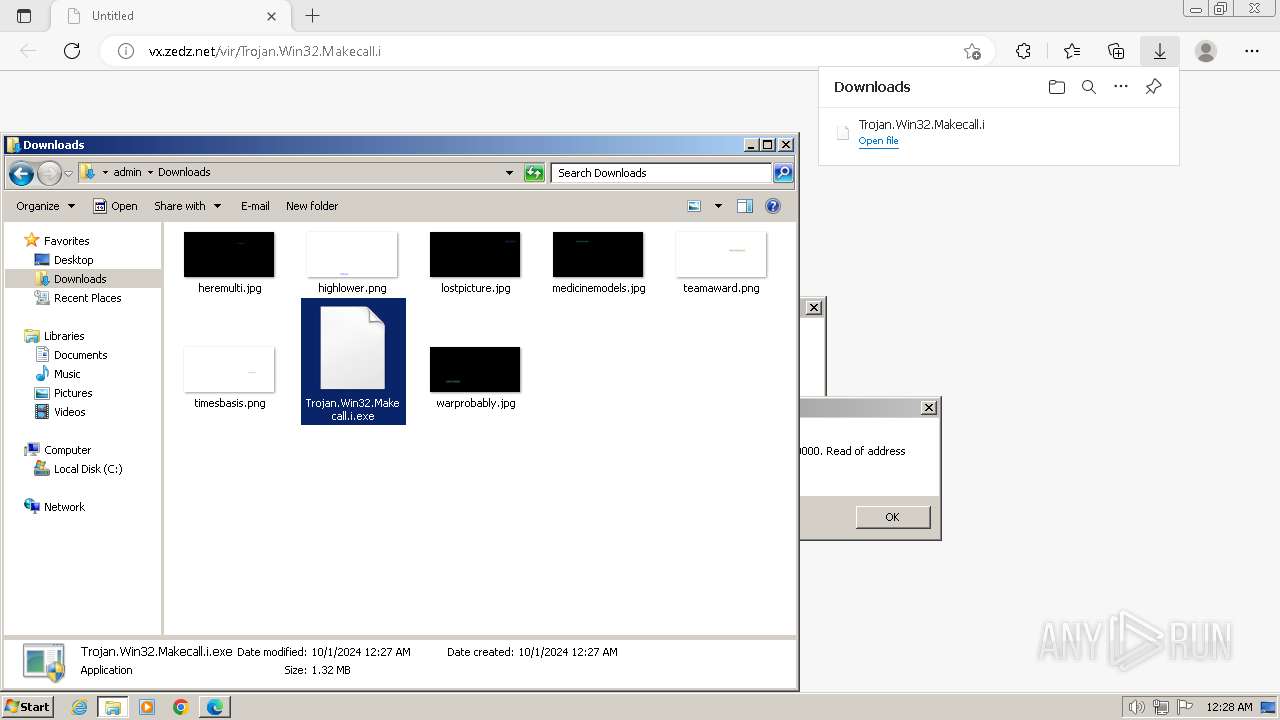The image size is (1280, 720).
Task: Search downloads in the flyout
Action: point(1089,87)
